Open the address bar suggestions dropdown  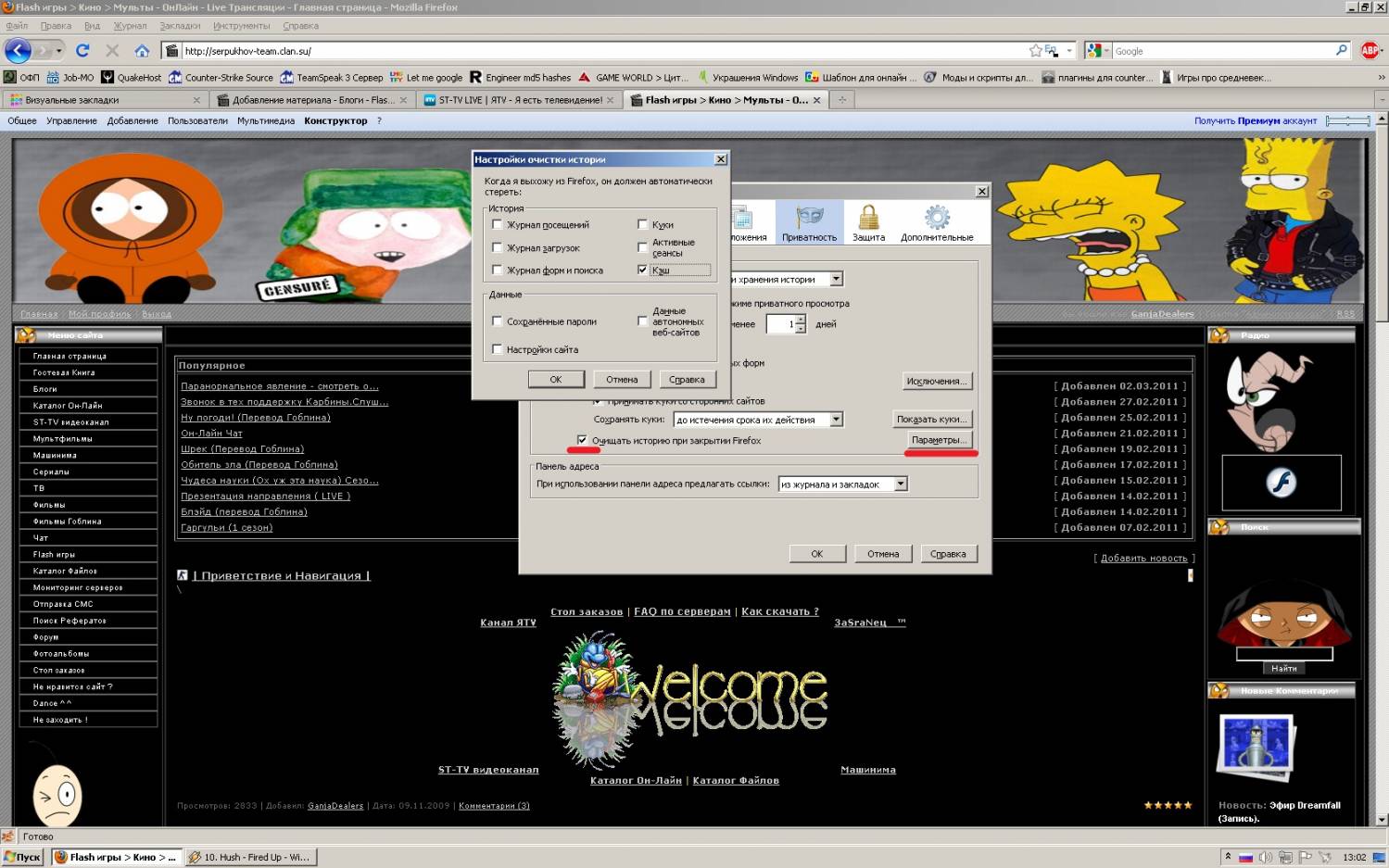click(x=900, y=484)
